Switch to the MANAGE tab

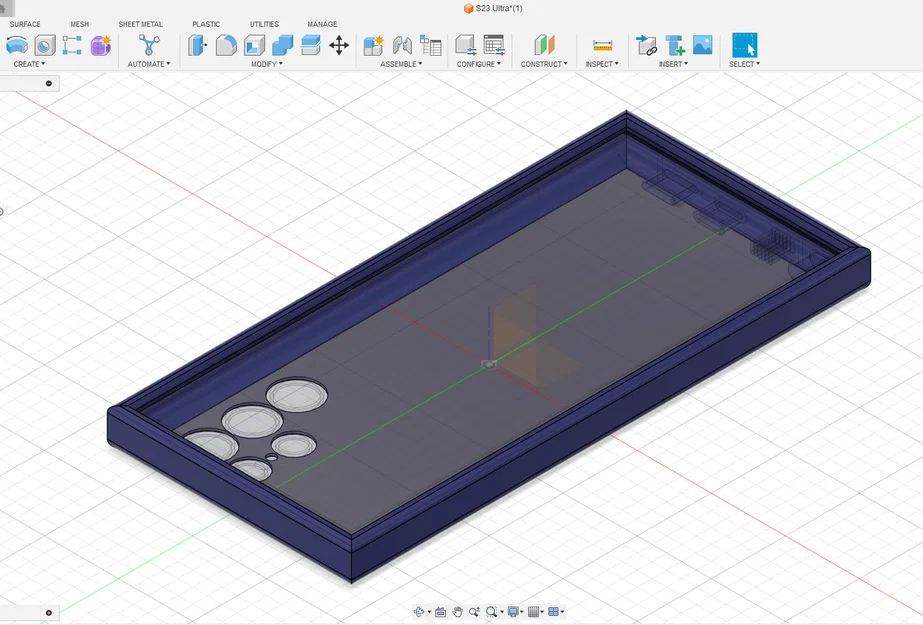[322, 24]
